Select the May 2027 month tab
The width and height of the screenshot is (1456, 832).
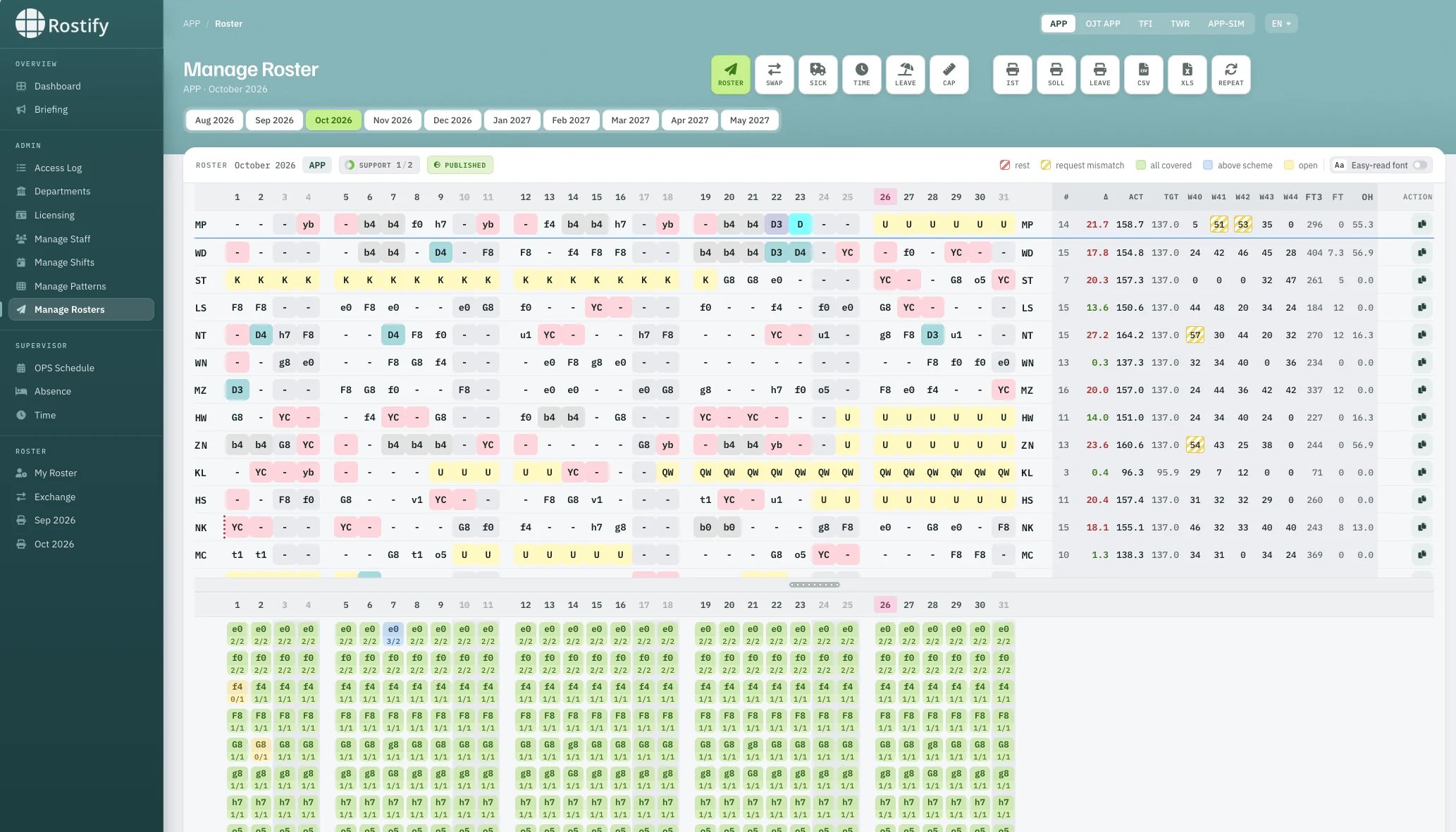point(749,120)
